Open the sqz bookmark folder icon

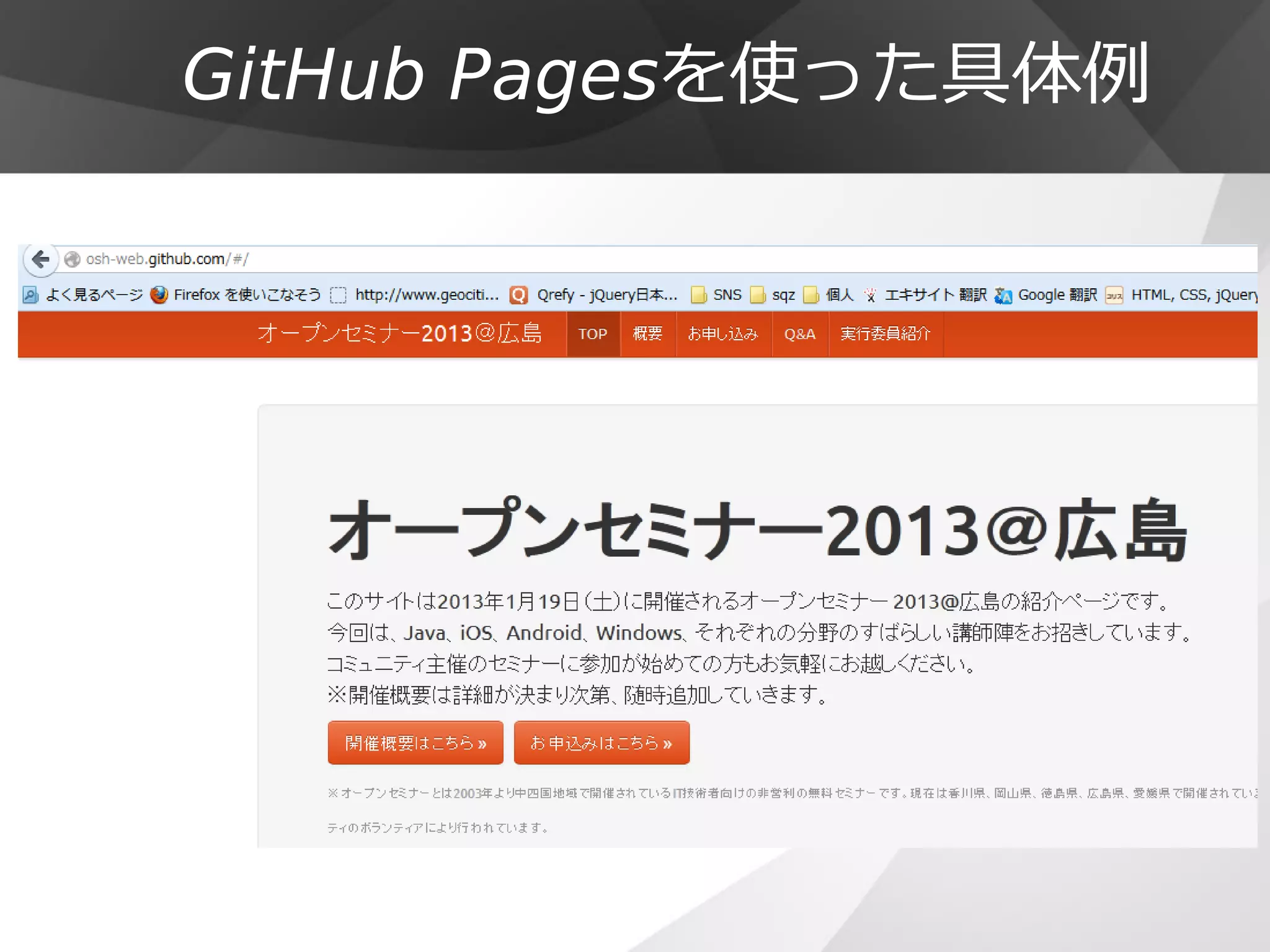[x=758, y=295]
